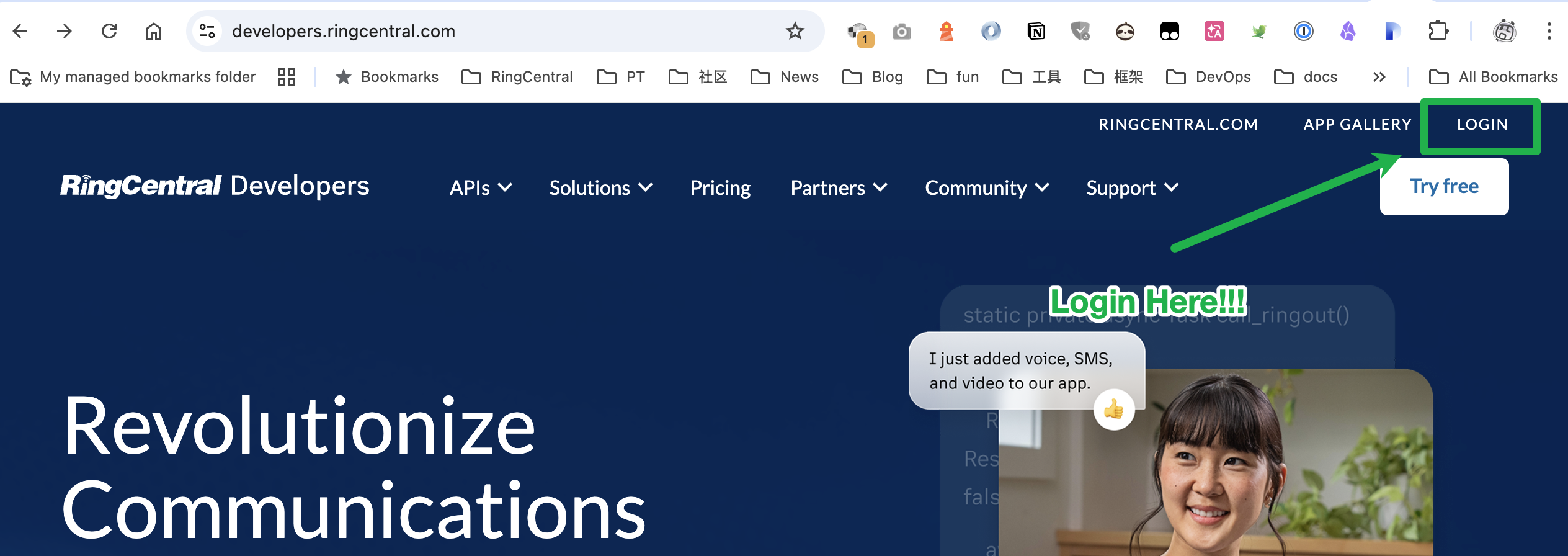Open the 工具 bookmarks folder
The image size is (1568, 556).
point(1031,77)
